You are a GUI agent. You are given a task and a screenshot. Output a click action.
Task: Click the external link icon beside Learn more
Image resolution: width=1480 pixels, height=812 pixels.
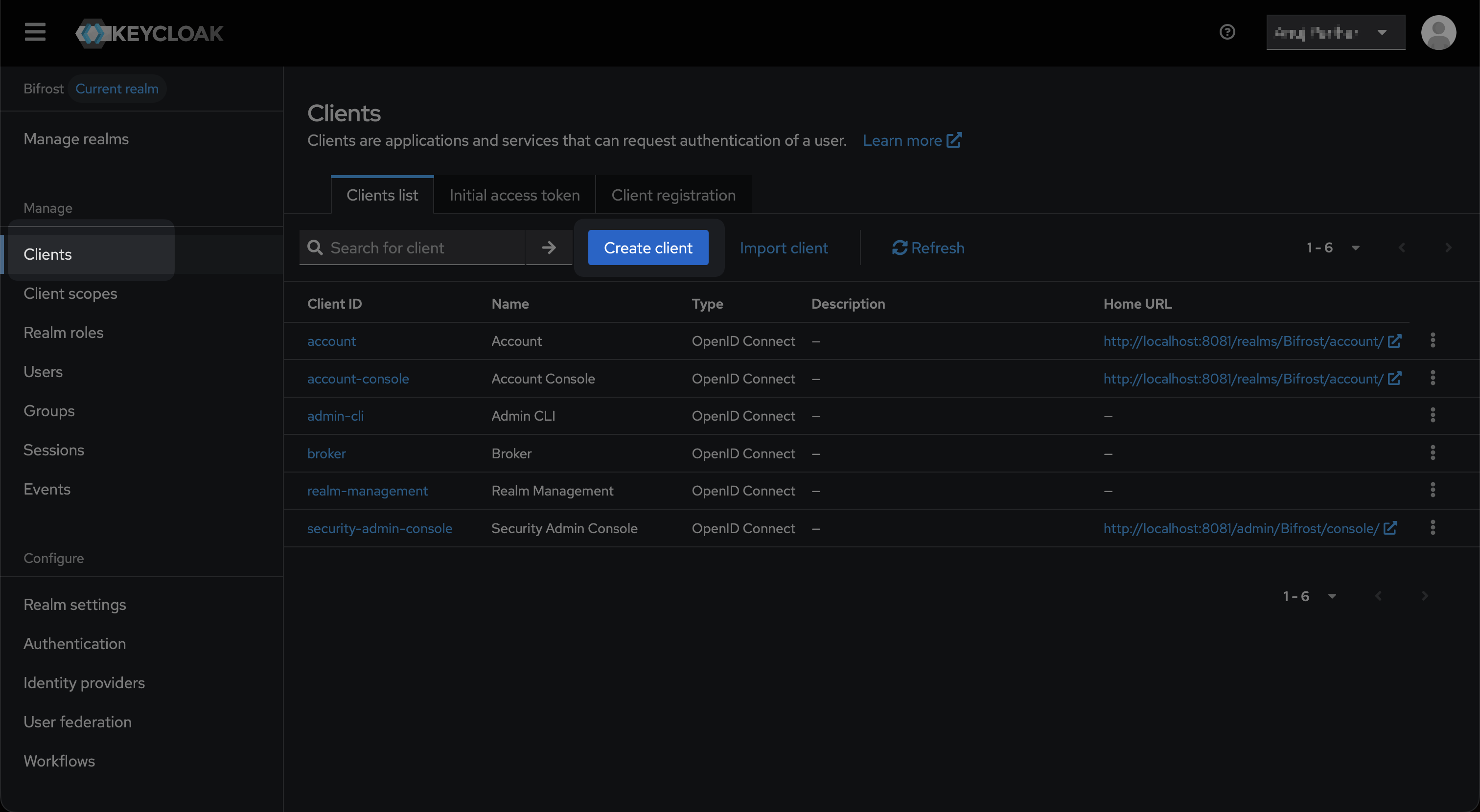click(954, 140)
